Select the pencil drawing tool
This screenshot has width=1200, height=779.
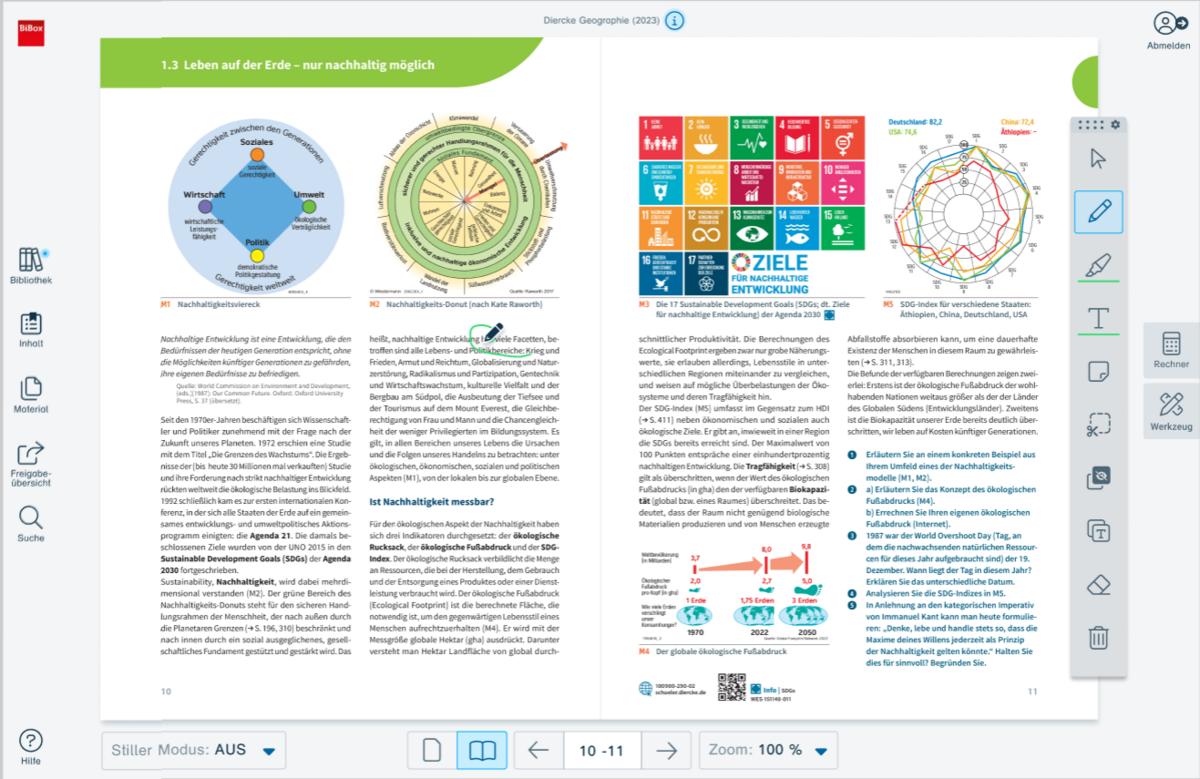[x=1098, y=212]
